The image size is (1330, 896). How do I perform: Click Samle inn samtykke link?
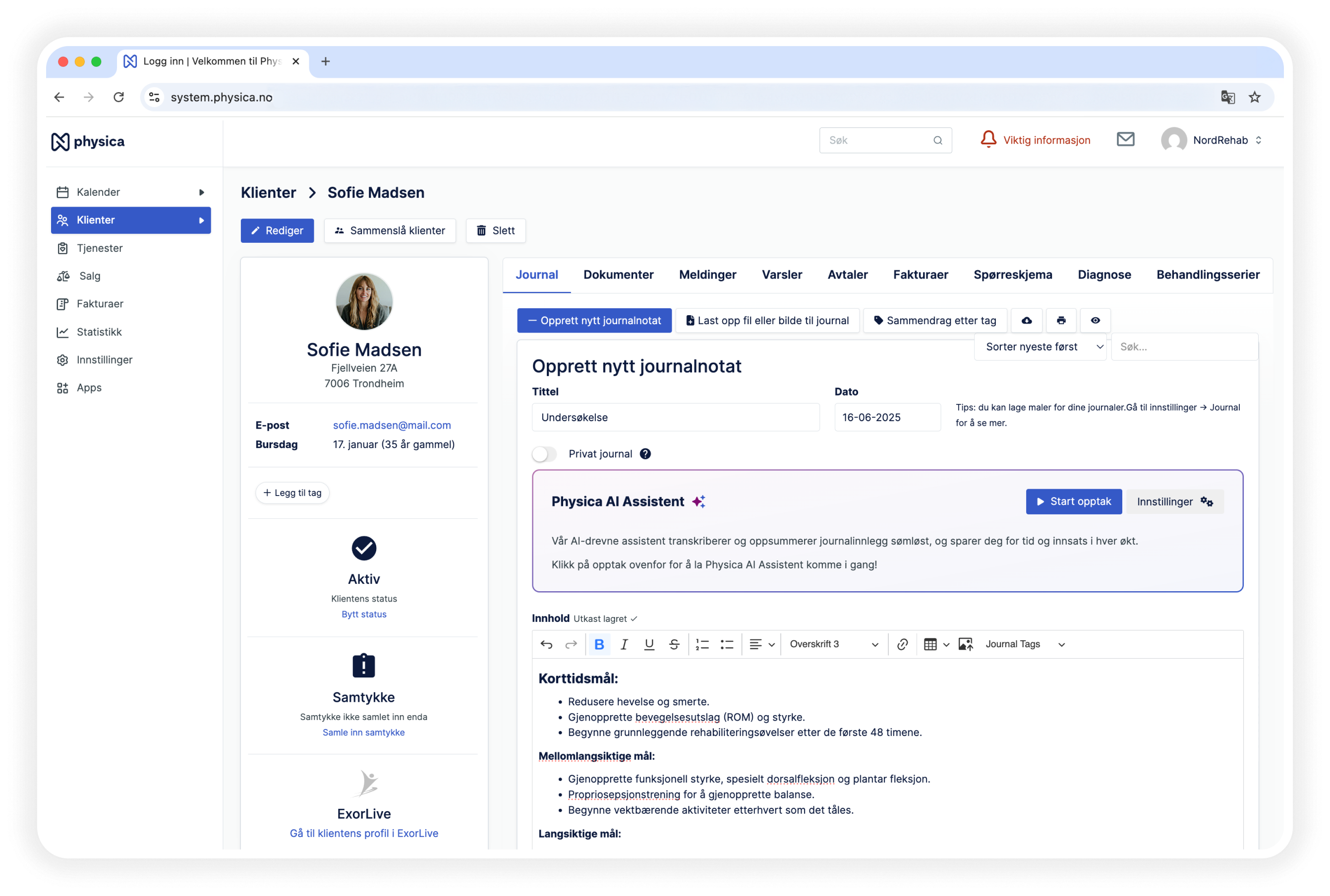tap(363, 732)
